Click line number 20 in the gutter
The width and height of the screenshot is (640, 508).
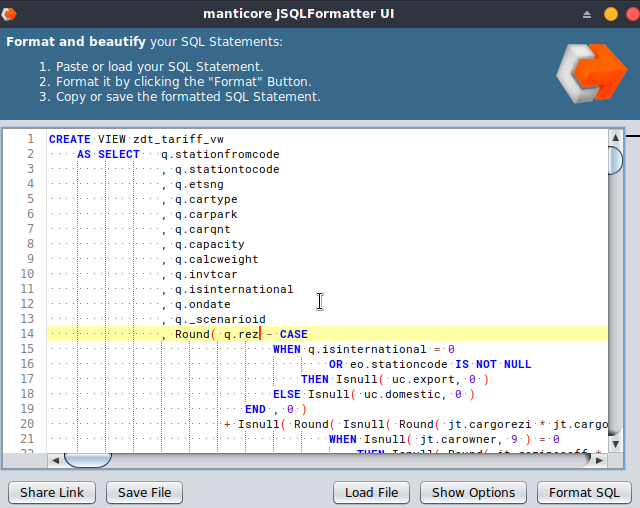[x=27, y=424]
